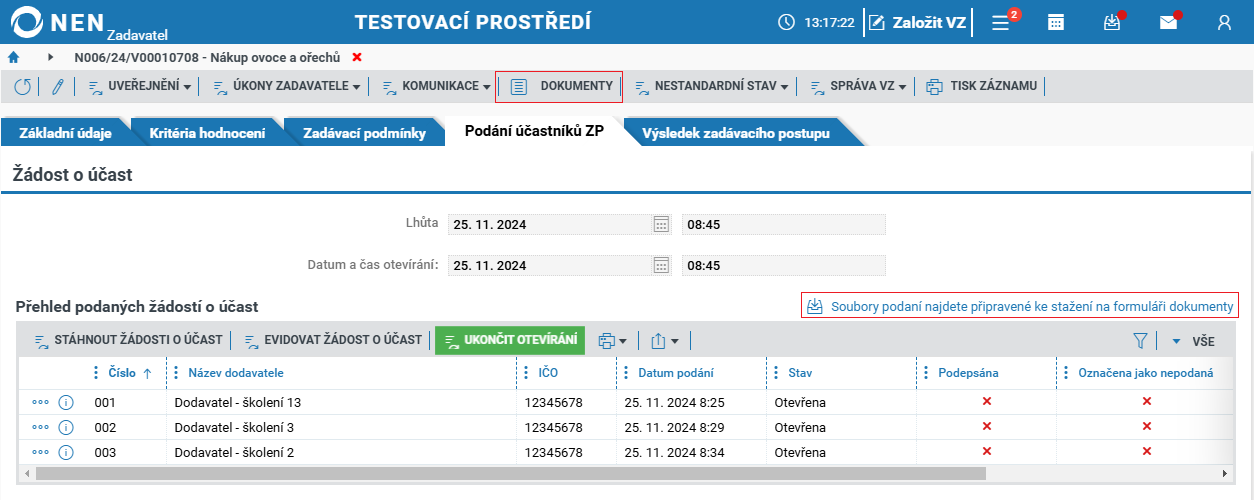
Task: Open the inbox download icon in header
Action: [x=1112, y=22]
